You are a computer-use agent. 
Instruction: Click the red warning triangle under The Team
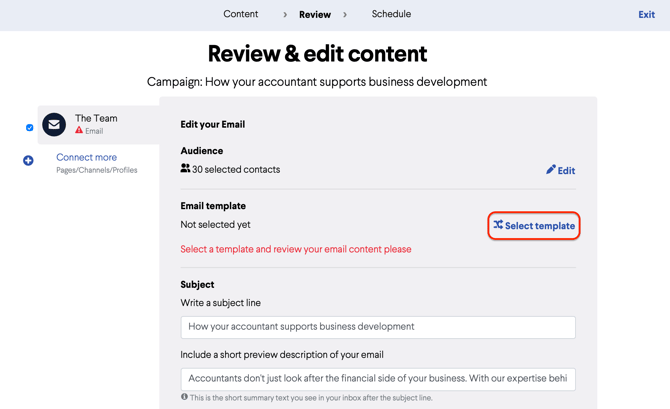(79, 131)
